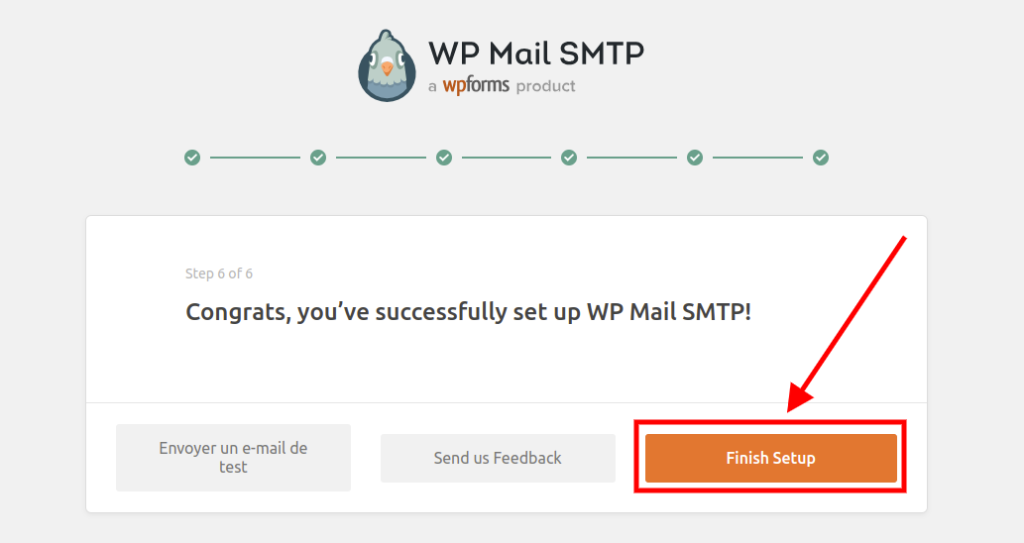Select the fifth step checkmark icon
The width and height of the screenshot is (1024, 543).
tap(695, 157)
